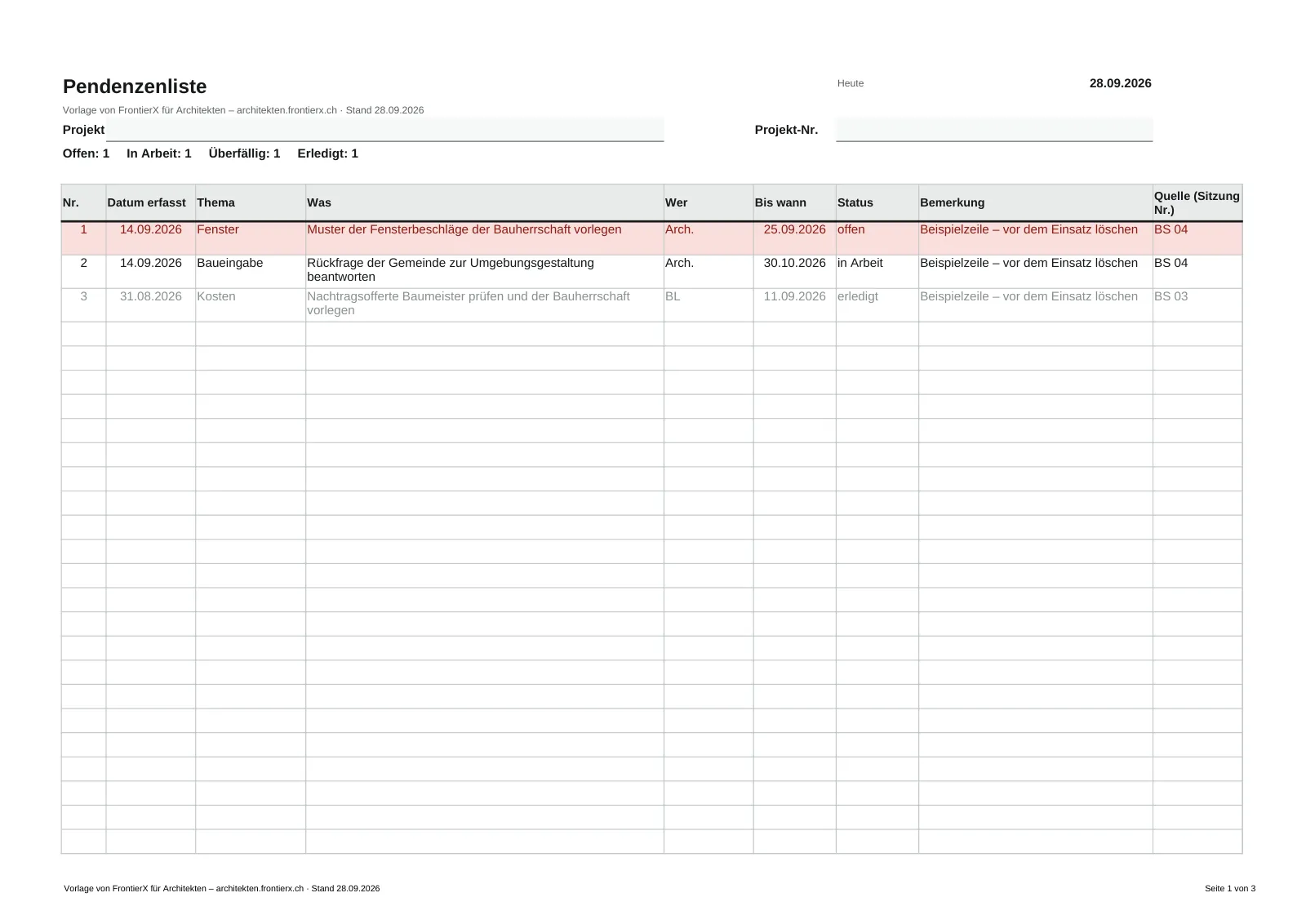Click the 'Bis wann' column header
Viewport: 1306px width, 924px height.
coord(794,202)
